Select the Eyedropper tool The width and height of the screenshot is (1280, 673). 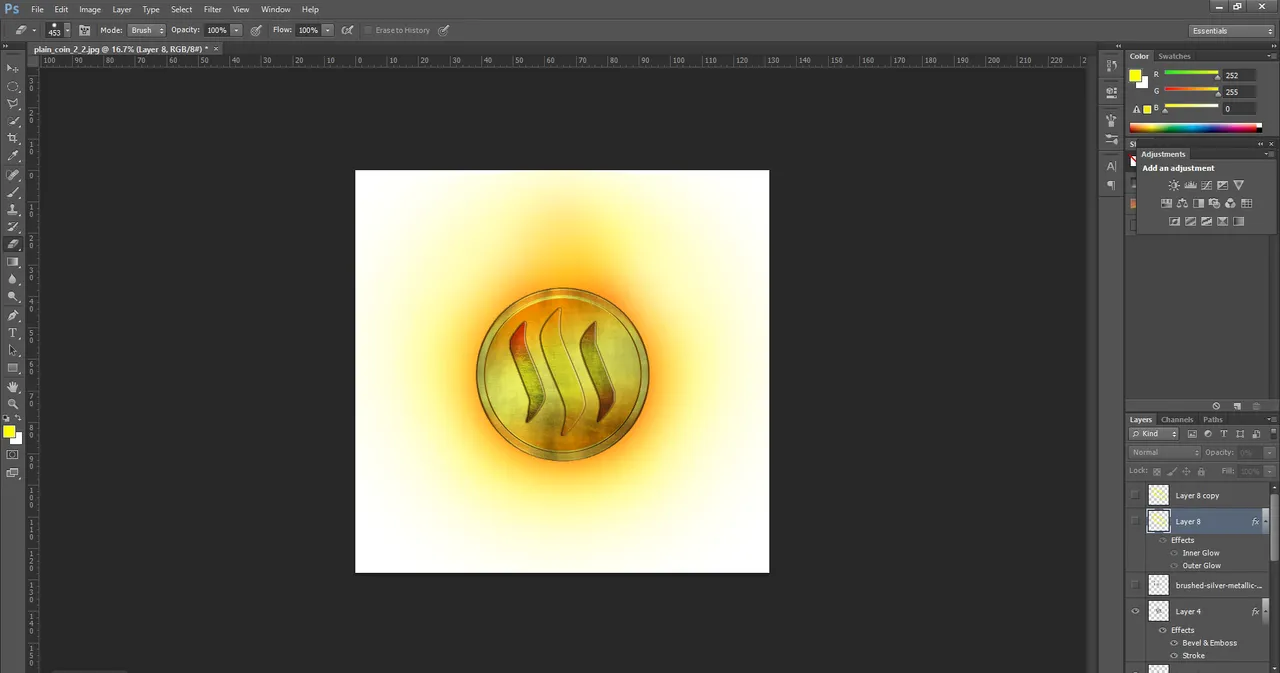pyautogui.click(x=13, y=156)
